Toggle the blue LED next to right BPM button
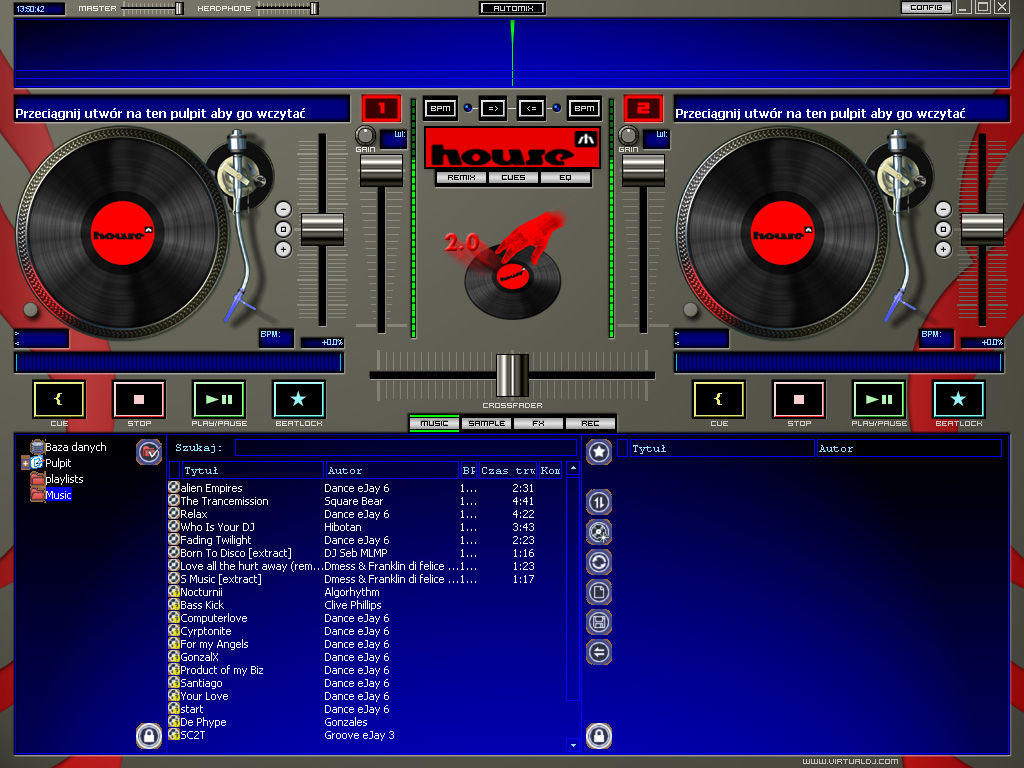This screenshot has width=1024, height=768. pyautogui.click(x=556, y=108)
